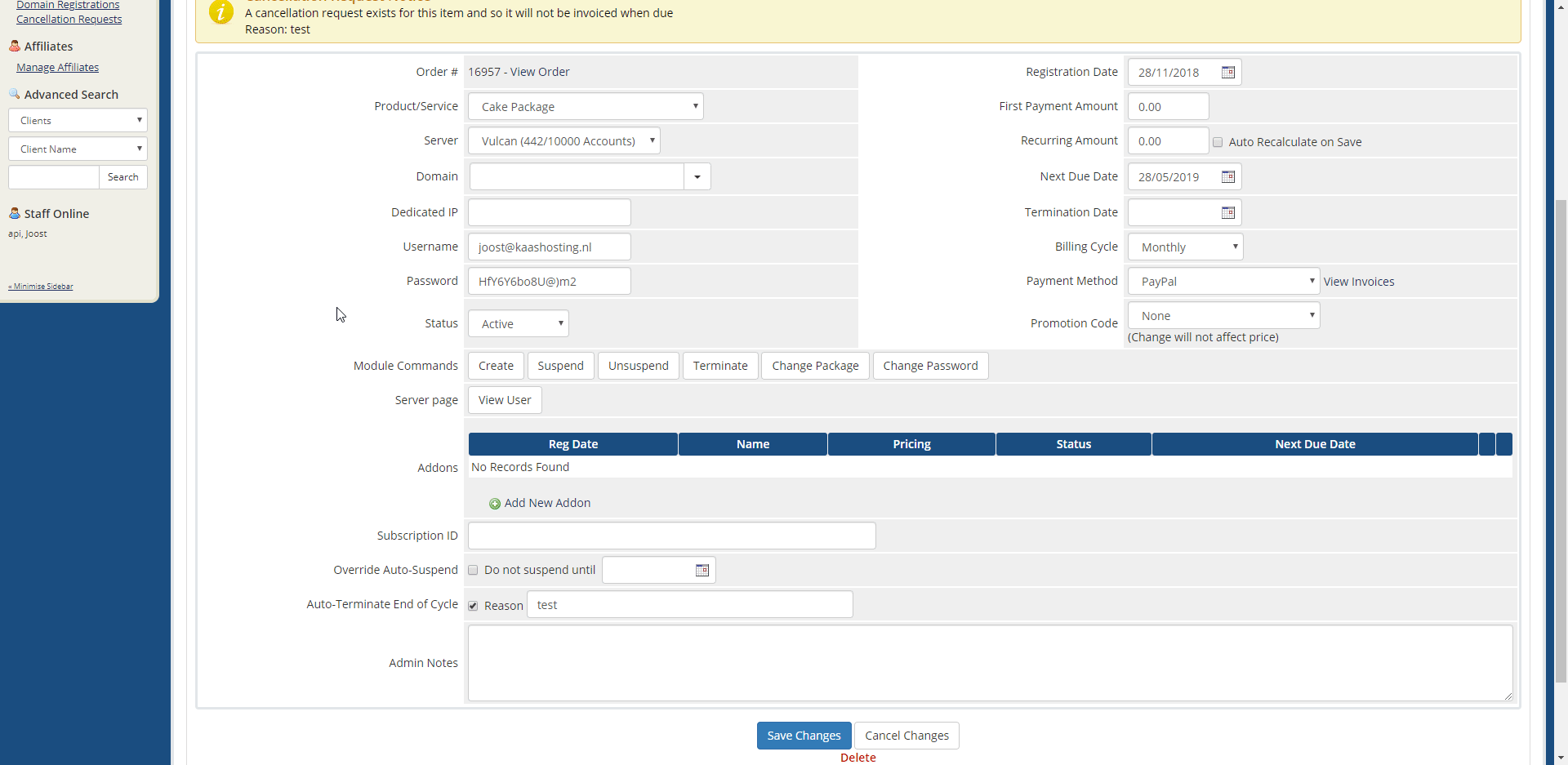Screen dimensions: 1568x765
Task: Tick the Do not suspend until checkbox
Action: tap(473, 571)
